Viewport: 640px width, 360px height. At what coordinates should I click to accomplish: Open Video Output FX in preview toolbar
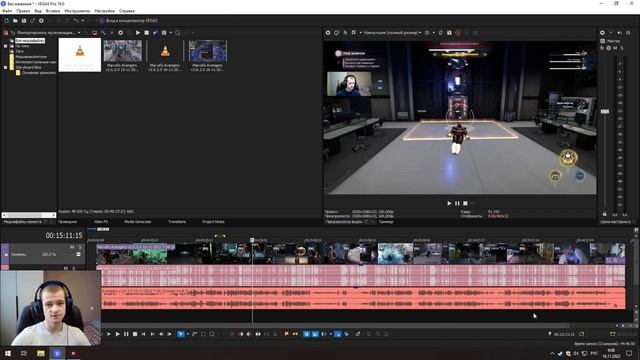[x=345, y=33]
